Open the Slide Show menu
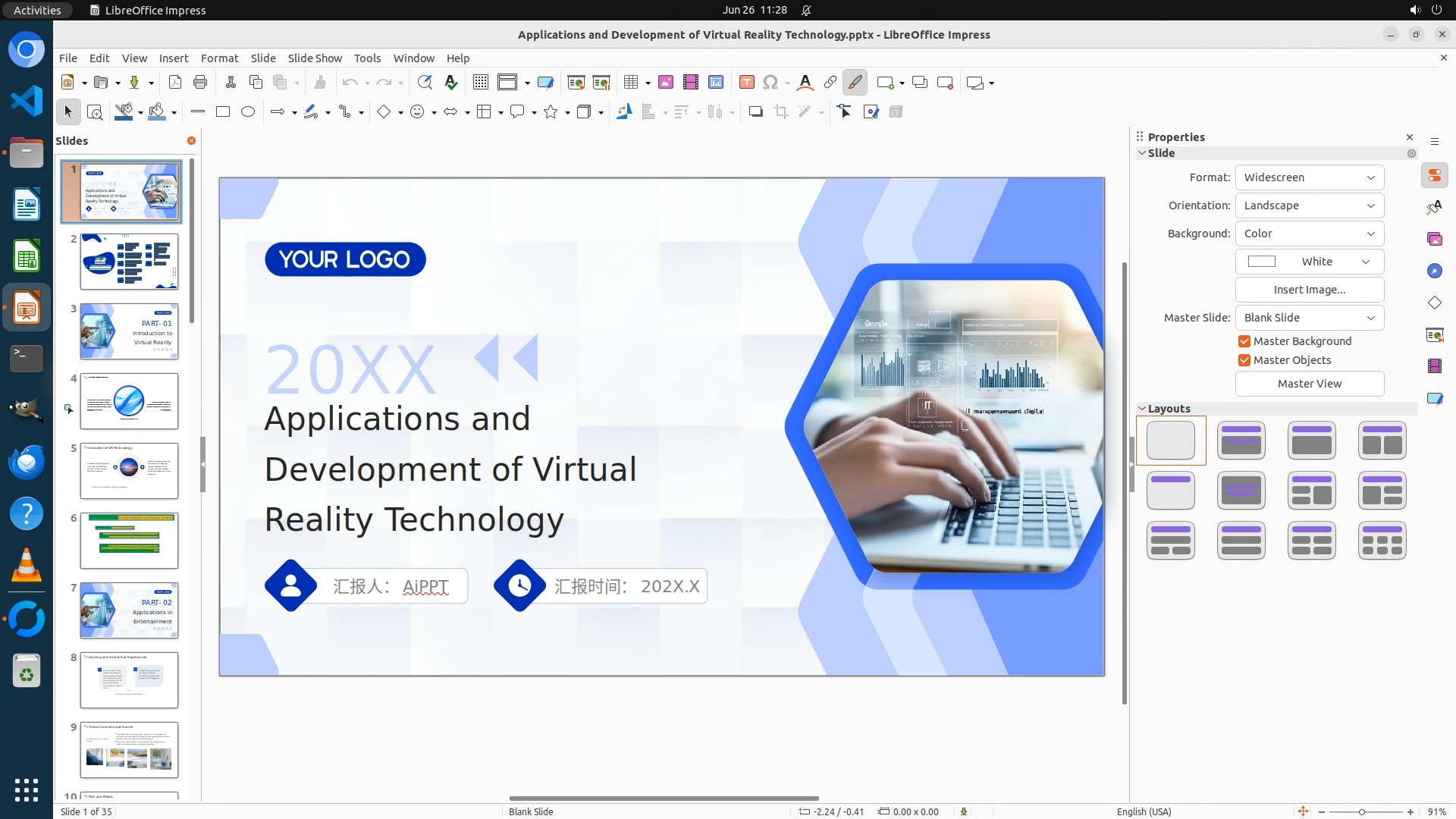 315,58
